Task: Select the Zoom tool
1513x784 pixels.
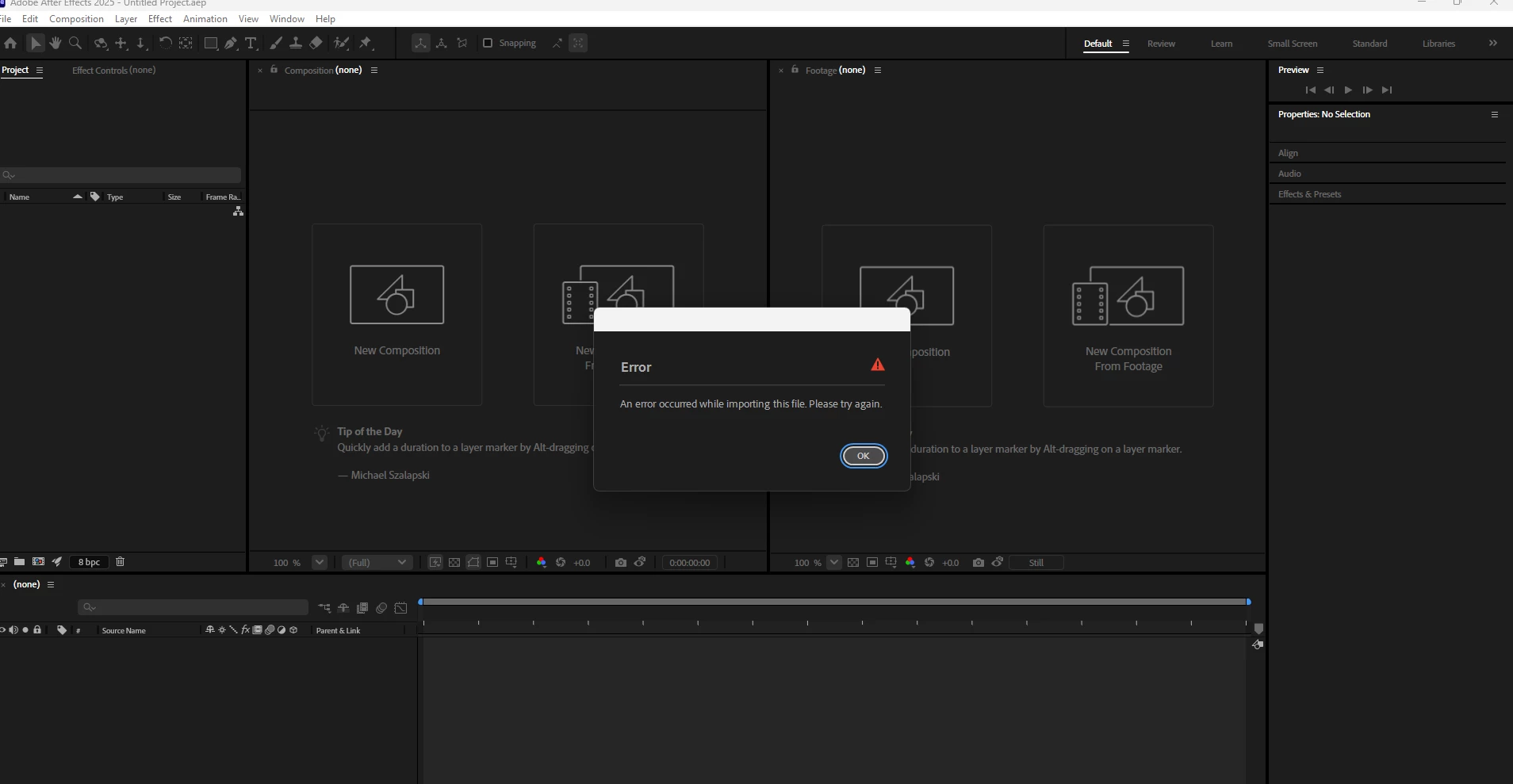Action: point(75,44)
